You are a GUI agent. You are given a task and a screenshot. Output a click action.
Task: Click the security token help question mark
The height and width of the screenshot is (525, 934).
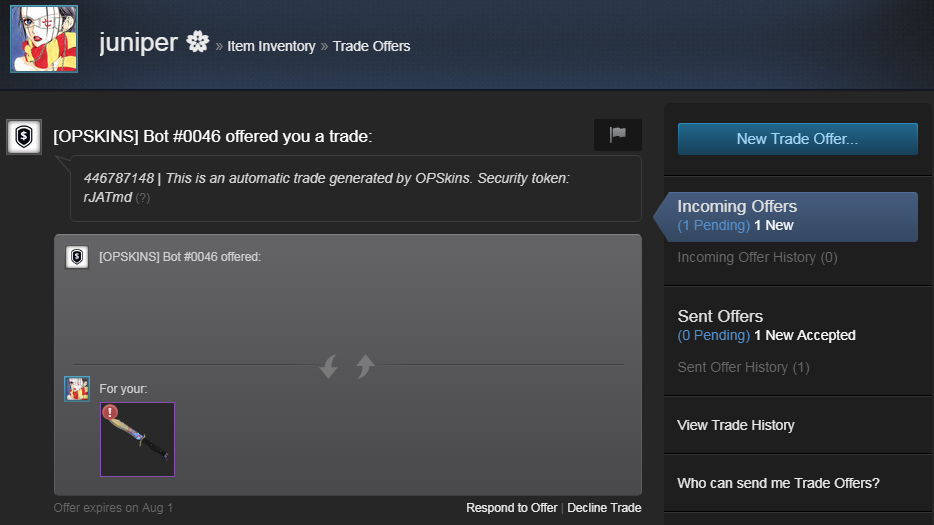click(143, 197)
